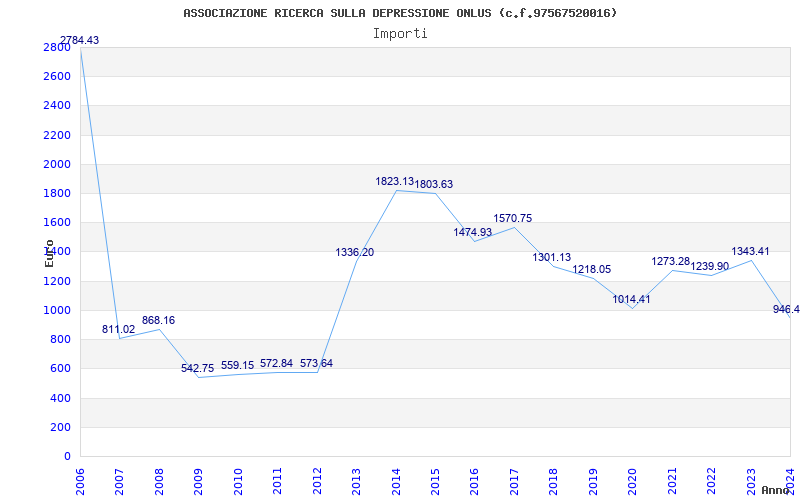Click the 1803.63 data label
The image size is (800, 500).
pos(434,184)
